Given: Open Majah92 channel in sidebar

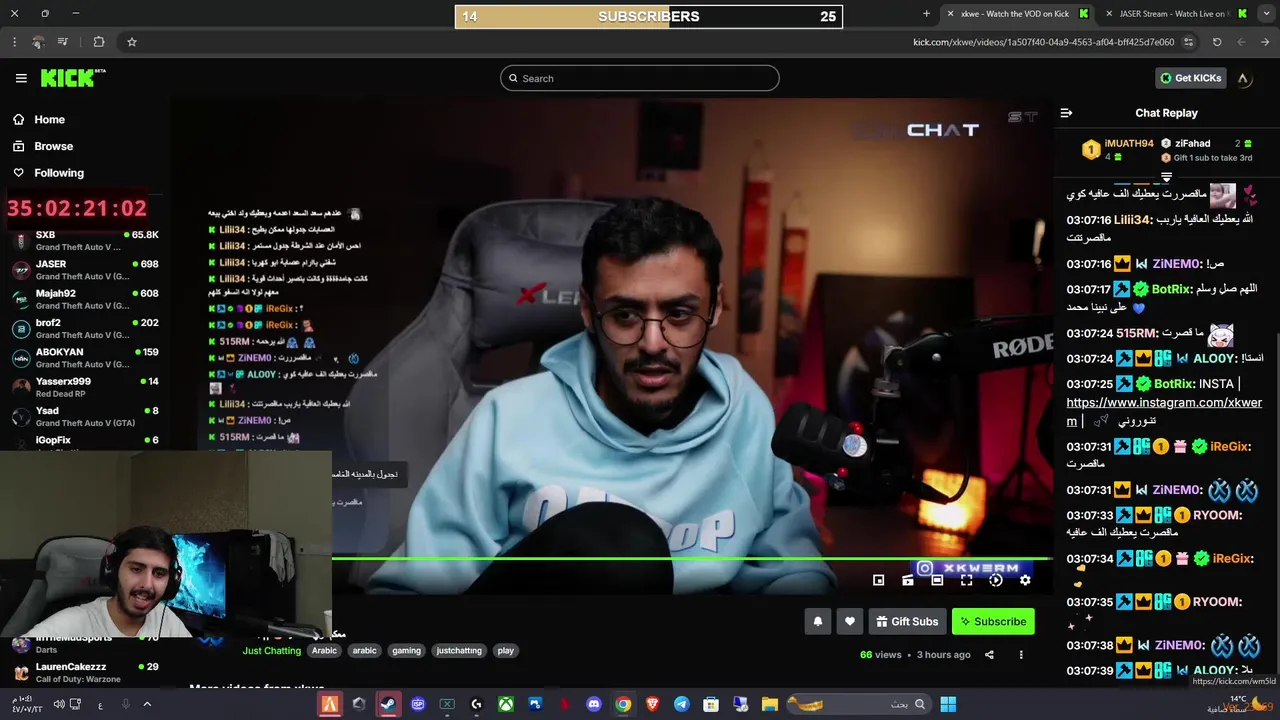Looking at the screenshot, I should [85, 299].
